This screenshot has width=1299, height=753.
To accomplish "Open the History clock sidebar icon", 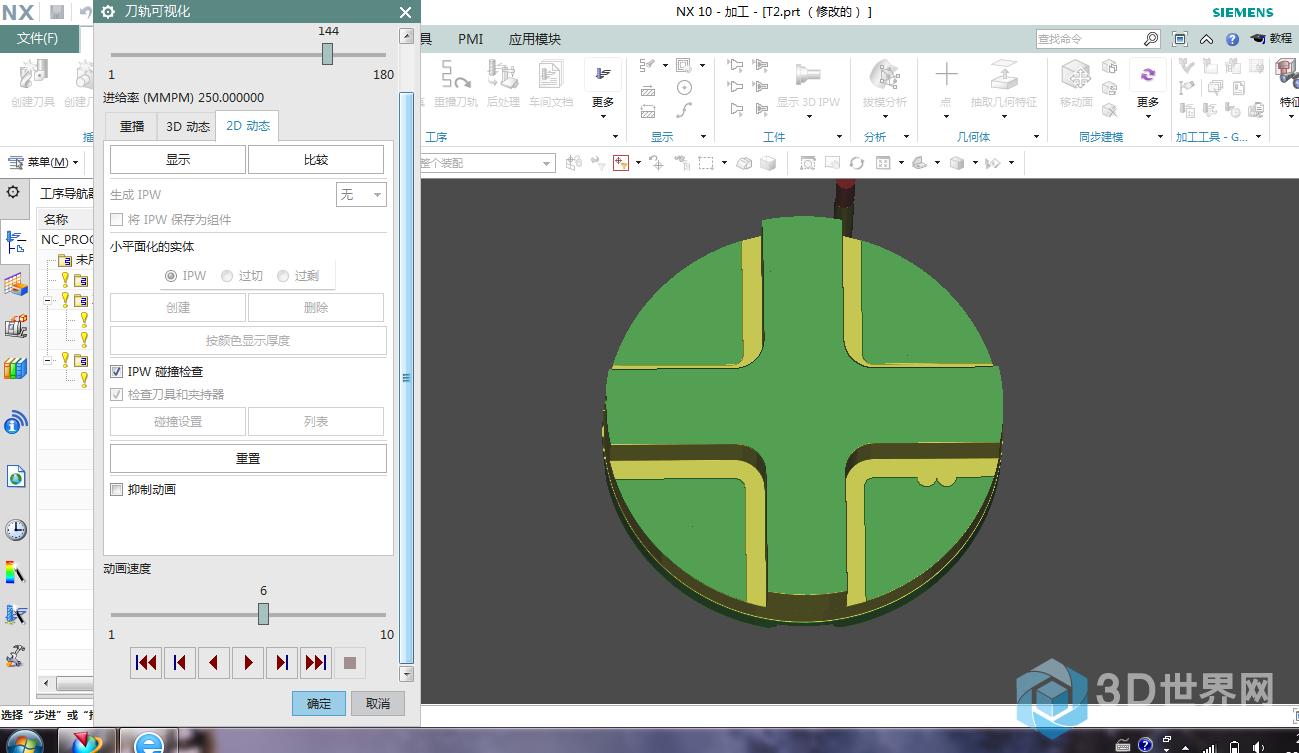I will pyautogui.click(x=15, y=530).
